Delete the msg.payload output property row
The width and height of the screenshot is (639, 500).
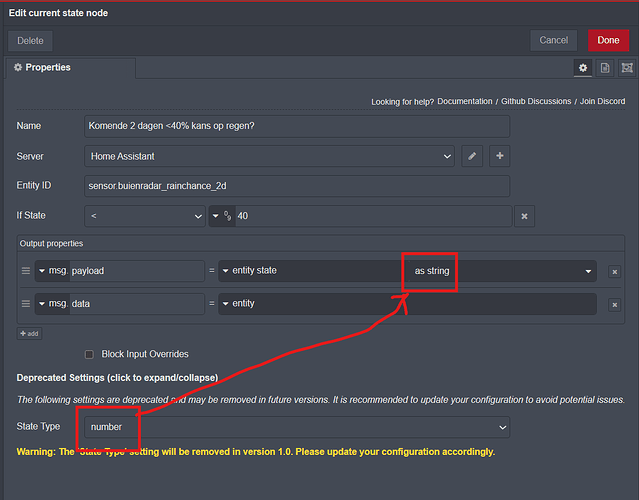click(x=615, y=271)
